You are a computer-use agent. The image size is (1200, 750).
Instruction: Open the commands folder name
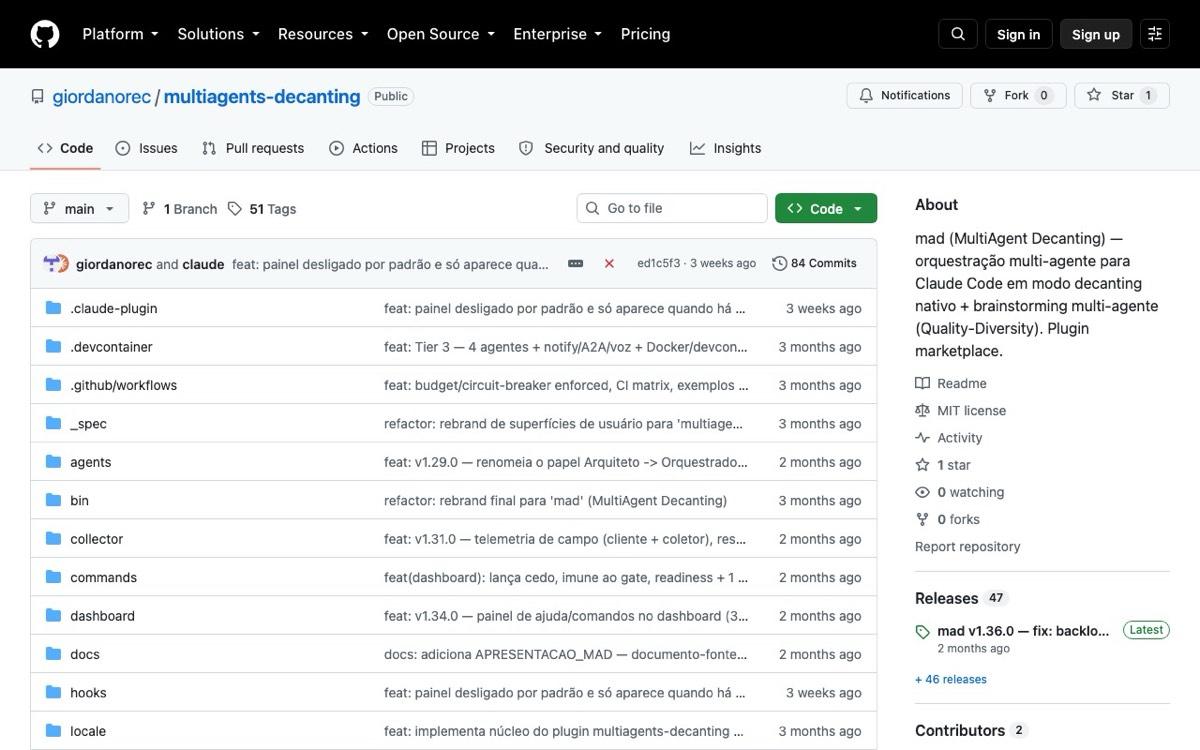103,577
